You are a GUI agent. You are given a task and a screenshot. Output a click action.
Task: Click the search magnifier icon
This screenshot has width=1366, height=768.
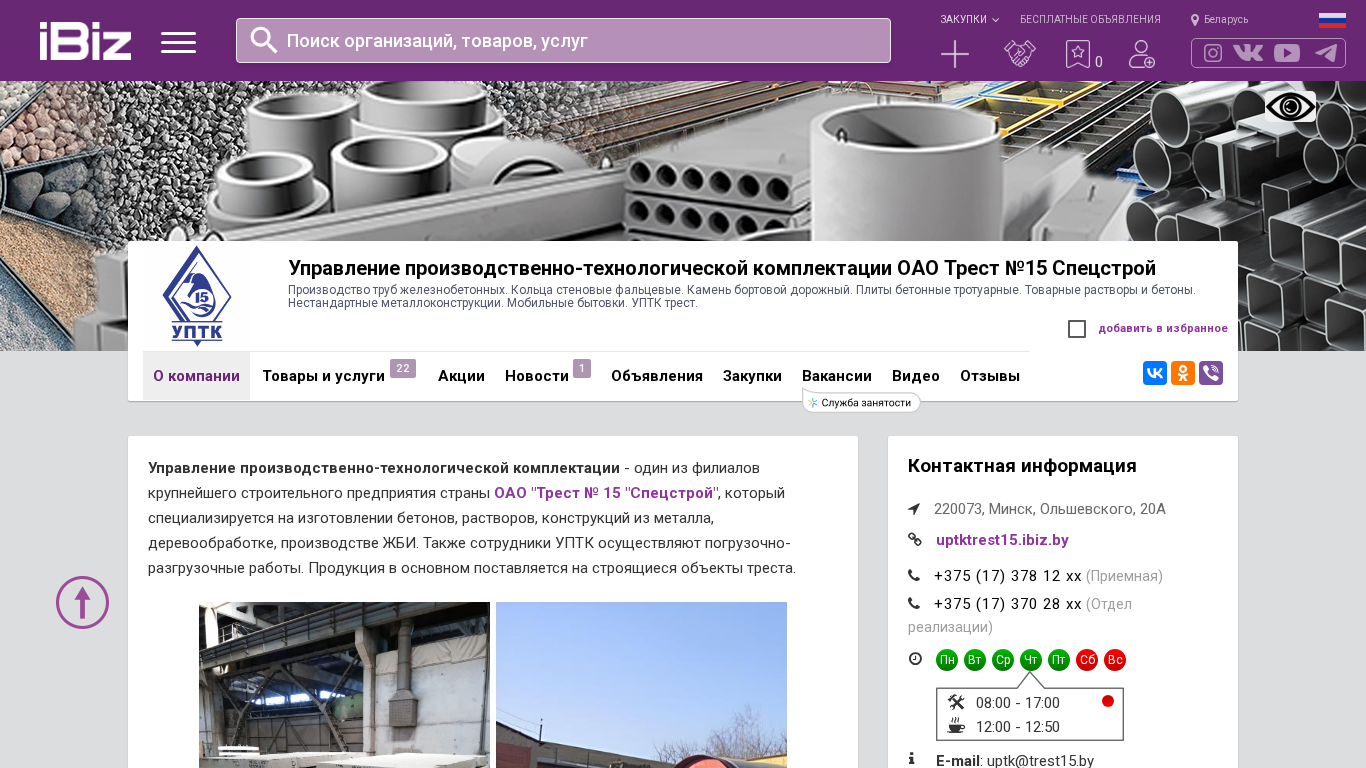click(x=264, y=40)
